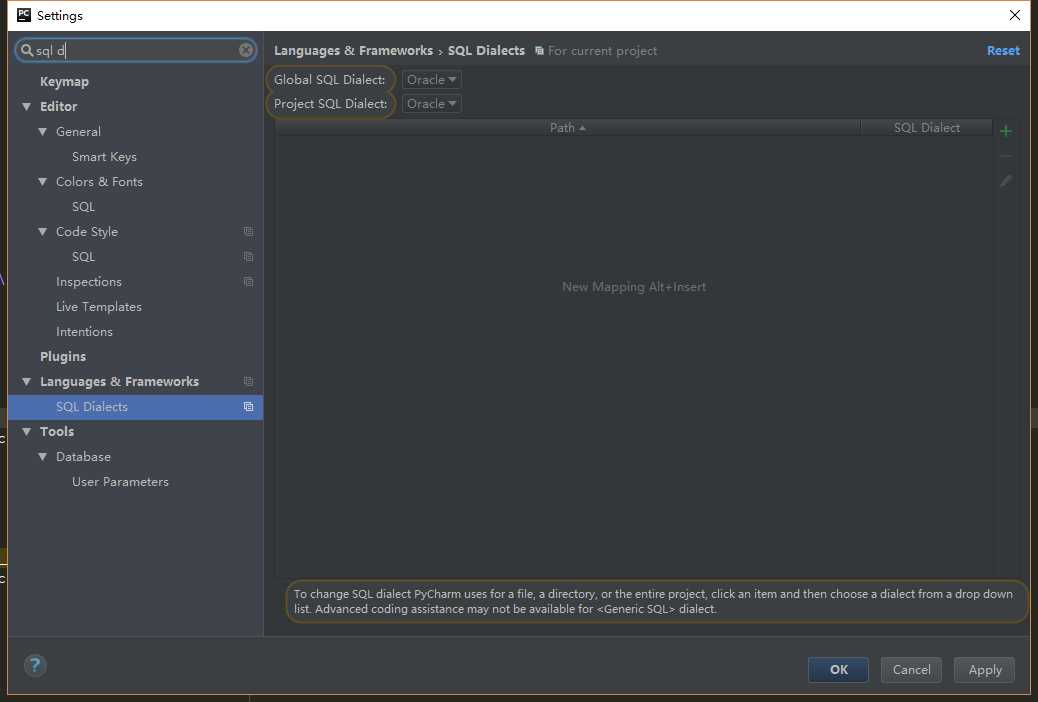The width and height of the screenshot is (1038, 702).
Task: Click Cancel button
Action: (911, 670)
